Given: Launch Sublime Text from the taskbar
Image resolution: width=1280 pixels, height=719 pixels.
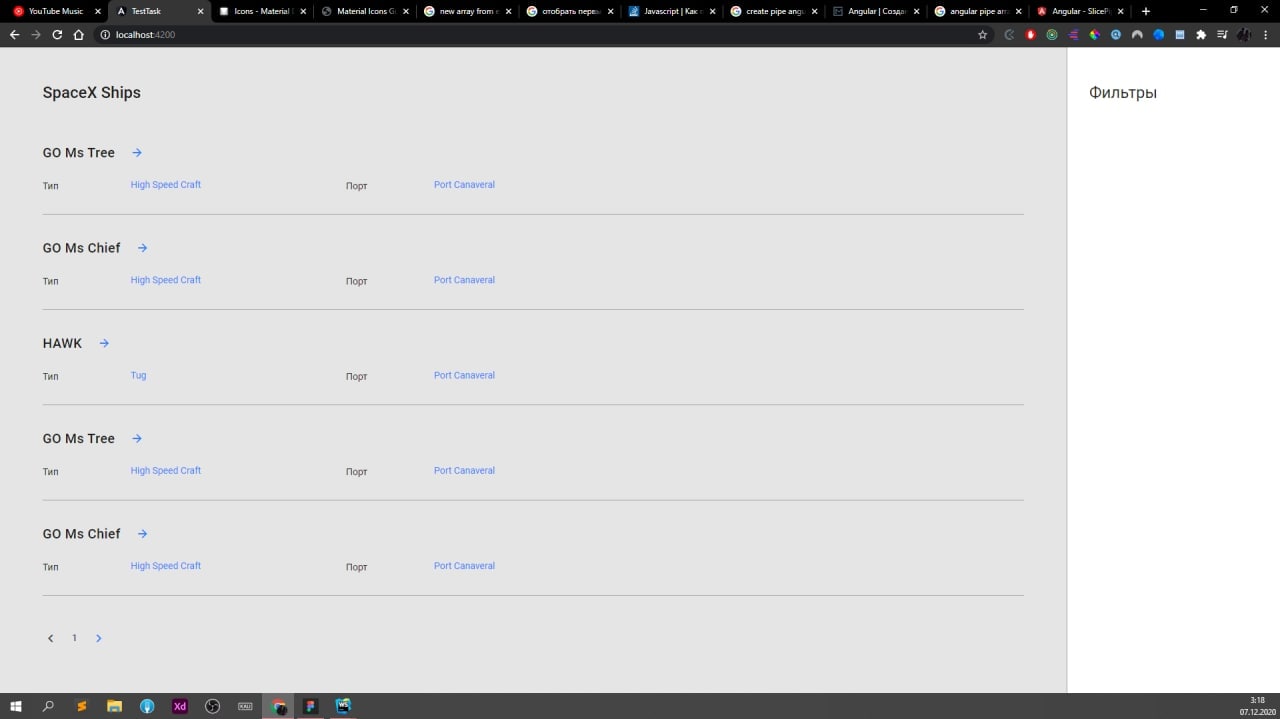Looking at the screenshot, I should click(x=81, y=706).
